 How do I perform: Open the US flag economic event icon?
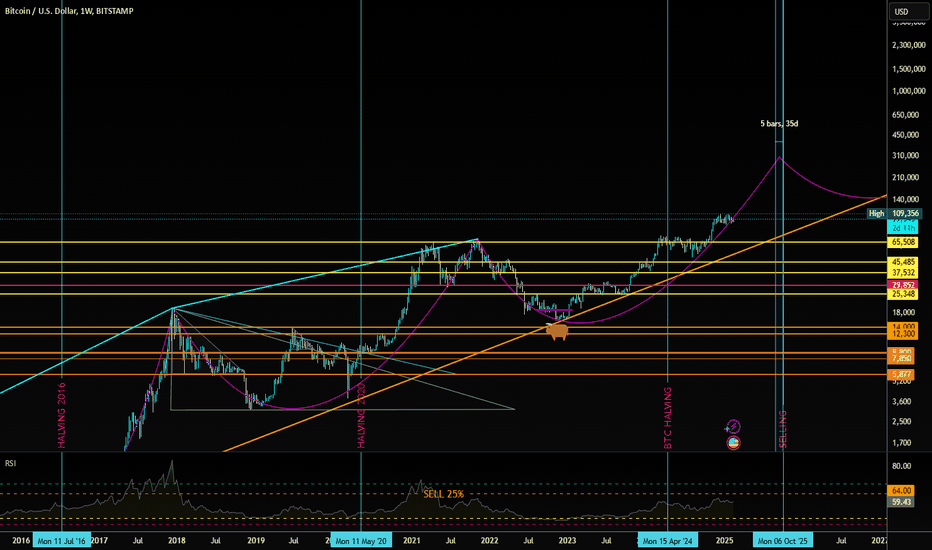coord(733,442)
